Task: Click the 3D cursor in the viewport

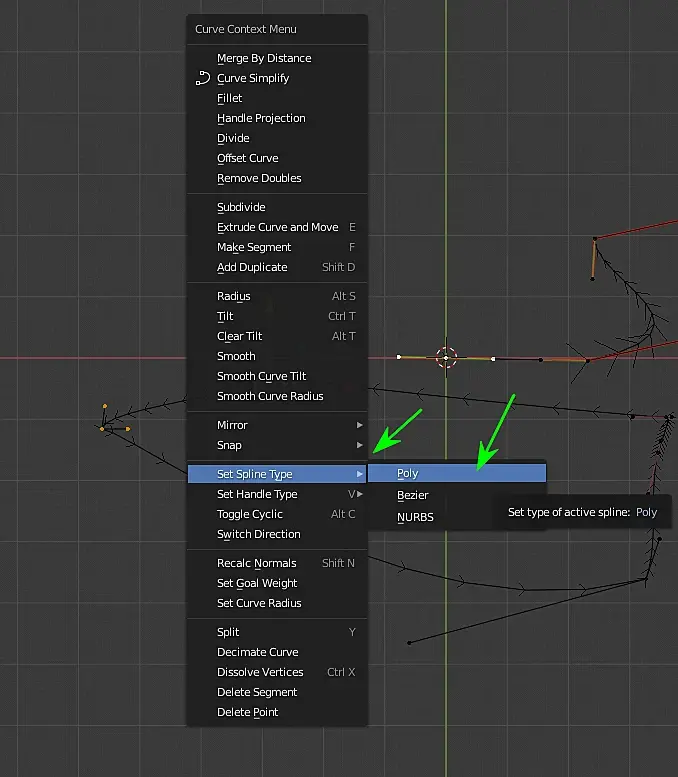Action: [x=446, y=357]
